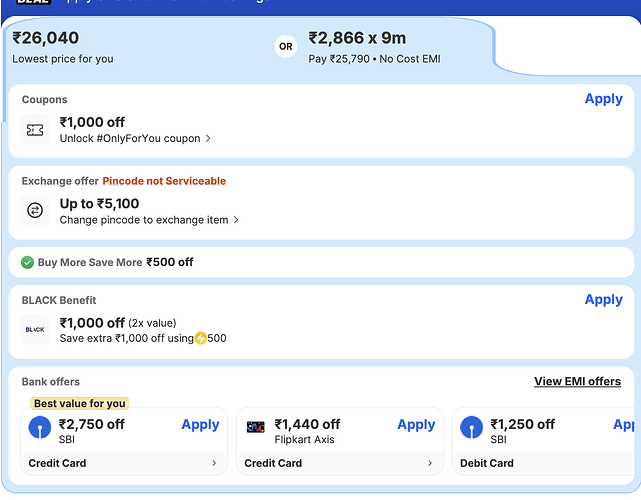
Task: Apply the SBI ₹2,750 off credit card offer
Action: coord(200,424)
